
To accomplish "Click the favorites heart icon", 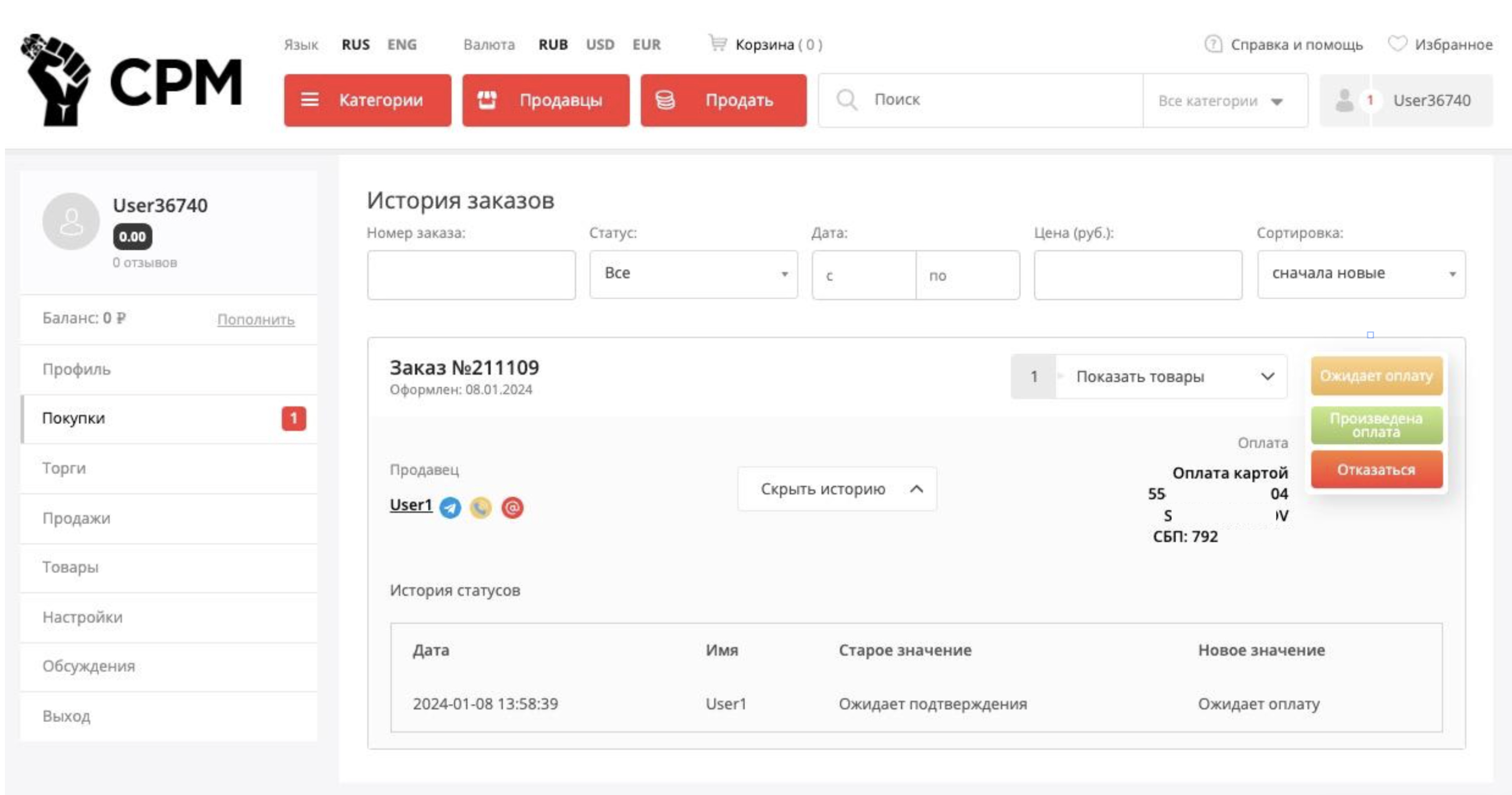I will point(1397,44).
